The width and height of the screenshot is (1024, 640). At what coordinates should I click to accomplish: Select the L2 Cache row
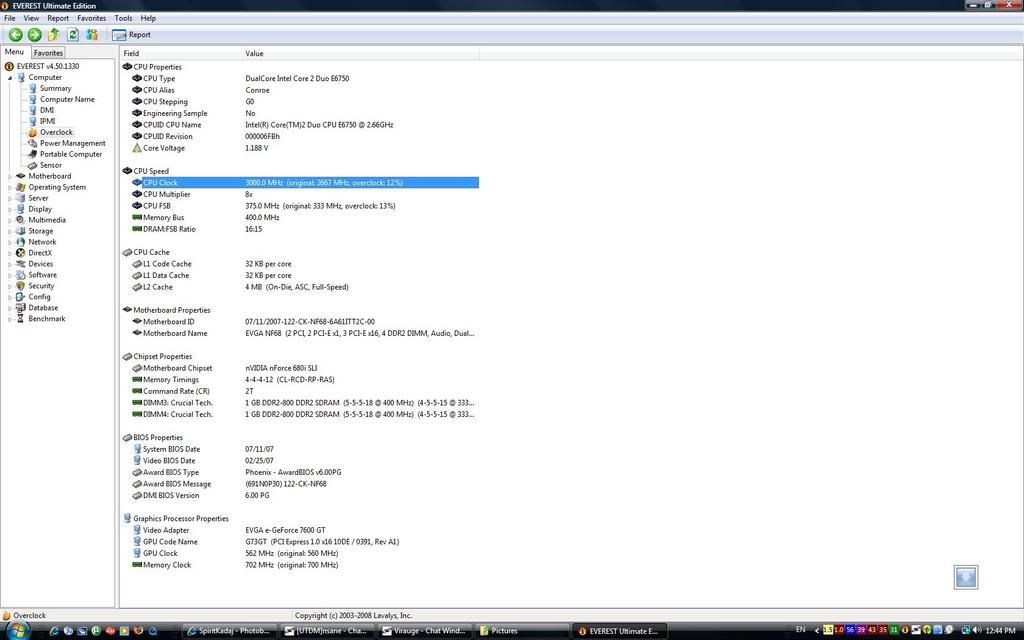[x=300, y=287]
